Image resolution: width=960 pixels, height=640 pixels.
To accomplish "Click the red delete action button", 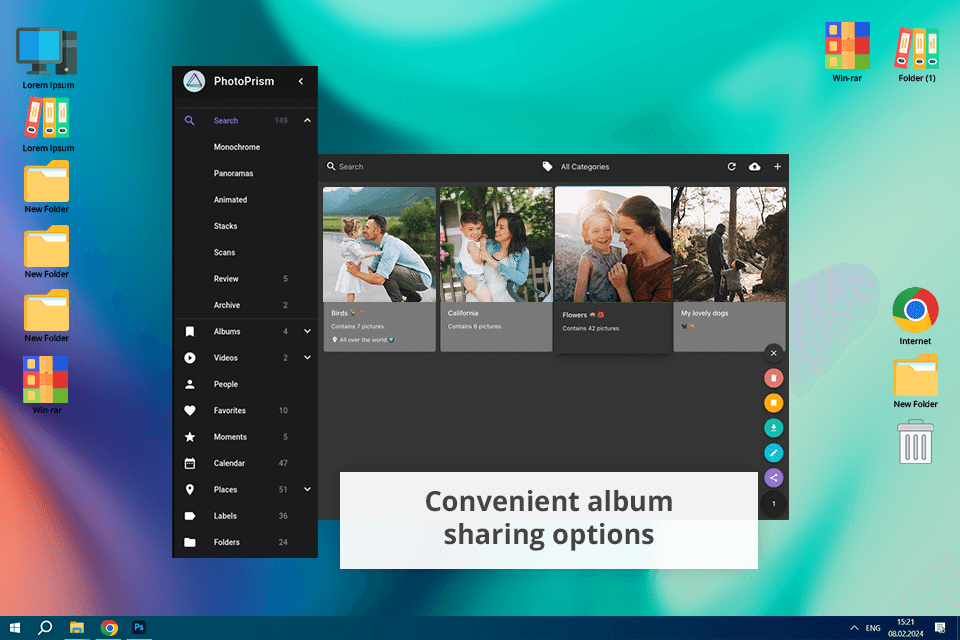I will [774, 378].
